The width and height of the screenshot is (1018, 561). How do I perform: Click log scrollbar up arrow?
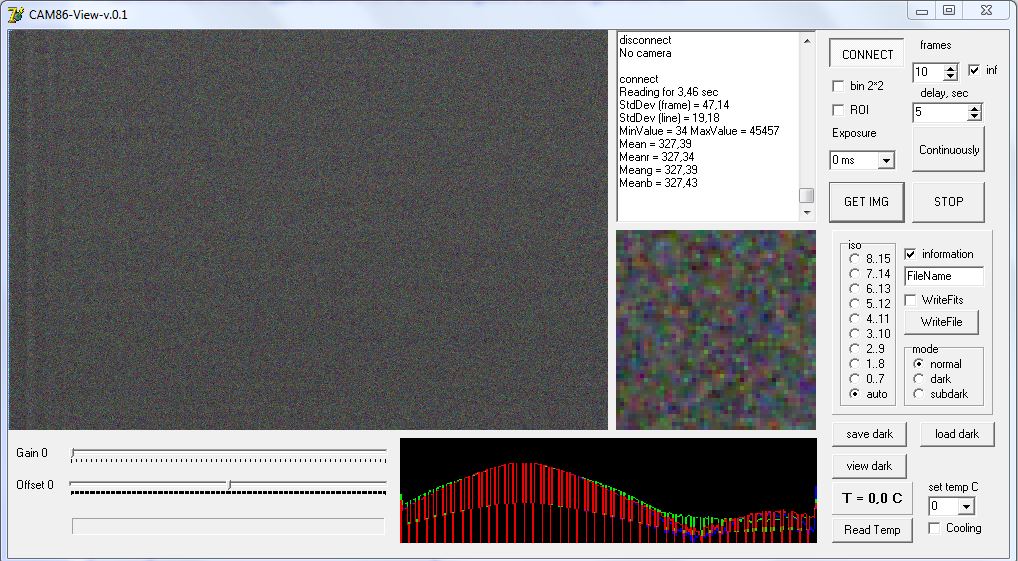806,40
